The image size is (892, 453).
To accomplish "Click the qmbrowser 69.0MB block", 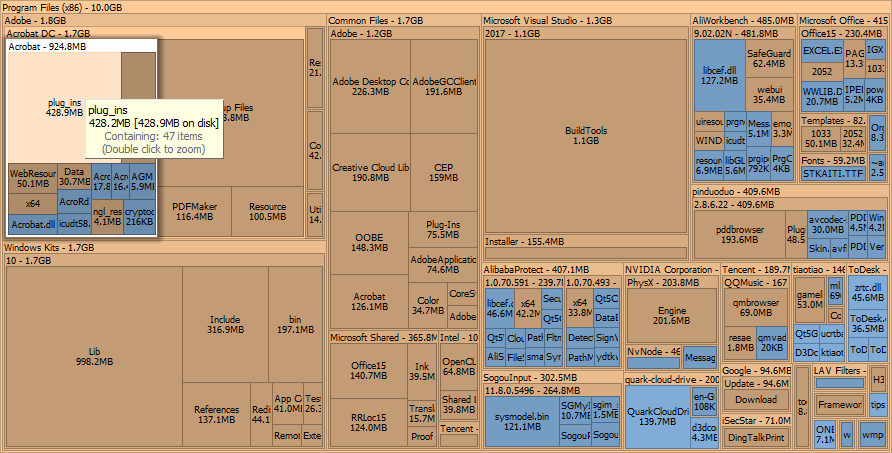I will click(x=755, y=307).
